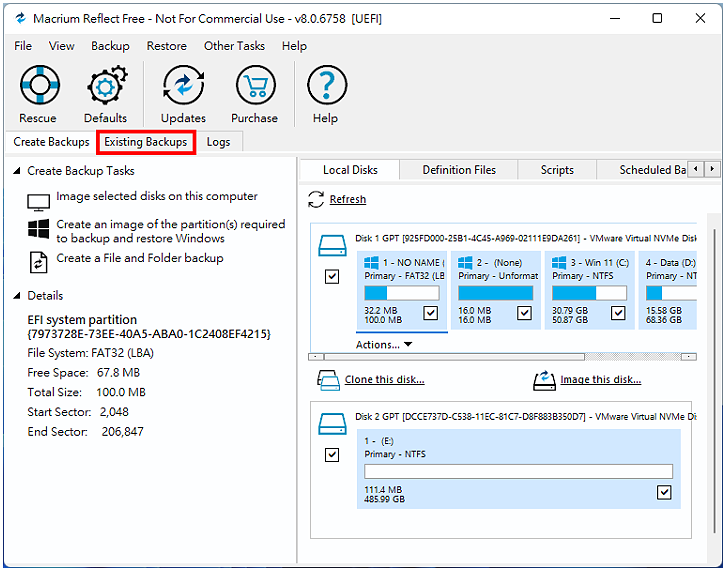Click the disk list horizontal scrollbar right arrow
The image size is (728, 572).
pos(689,357)
